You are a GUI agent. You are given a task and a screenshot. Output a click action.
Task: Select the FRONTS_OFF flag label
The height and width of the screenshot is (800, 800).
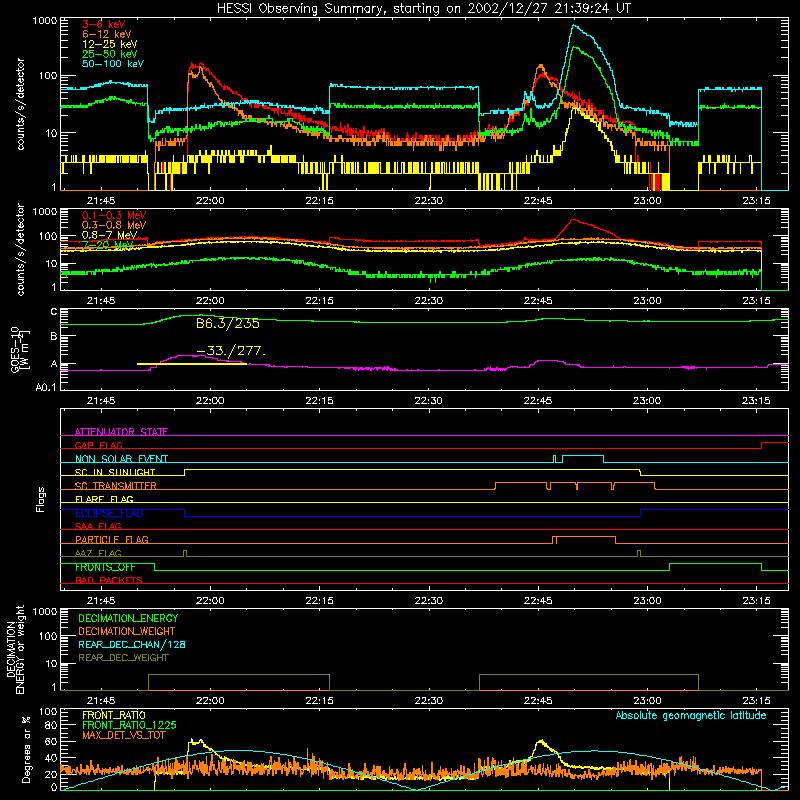[x=105, y=567]
